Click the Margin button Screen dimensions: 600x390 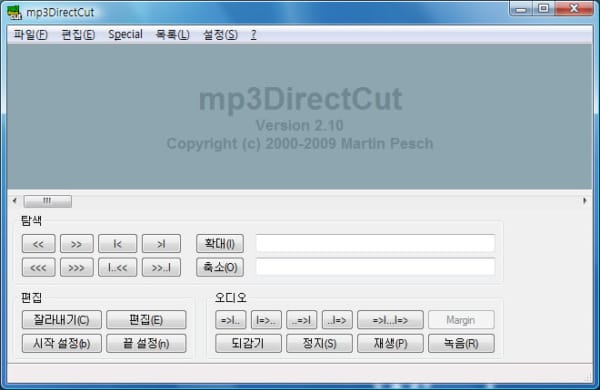(x=461, y=320)
